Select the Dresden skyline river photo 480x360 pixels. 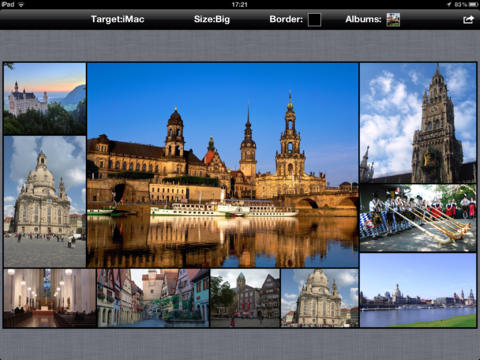coord(418,290)
